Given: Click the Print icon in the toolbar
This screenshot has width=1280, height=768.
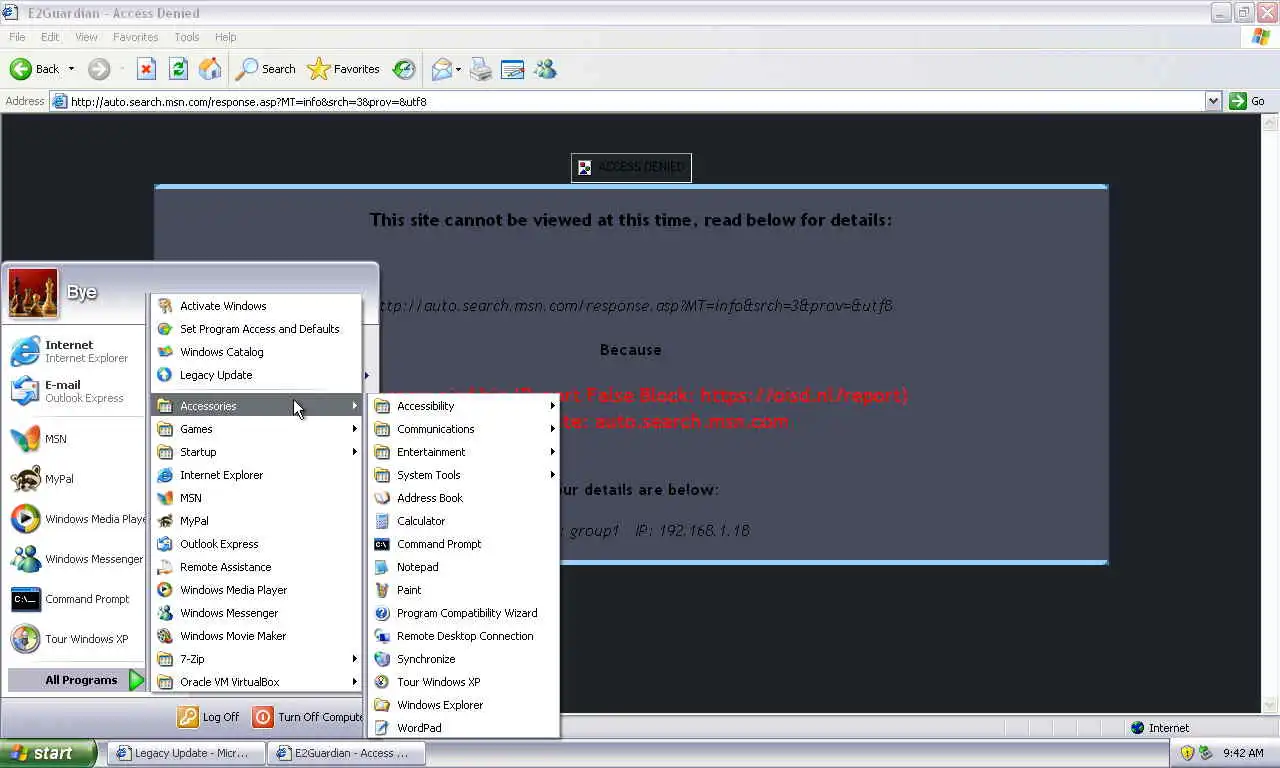Looking at the screenshot, I should (481, 69).
